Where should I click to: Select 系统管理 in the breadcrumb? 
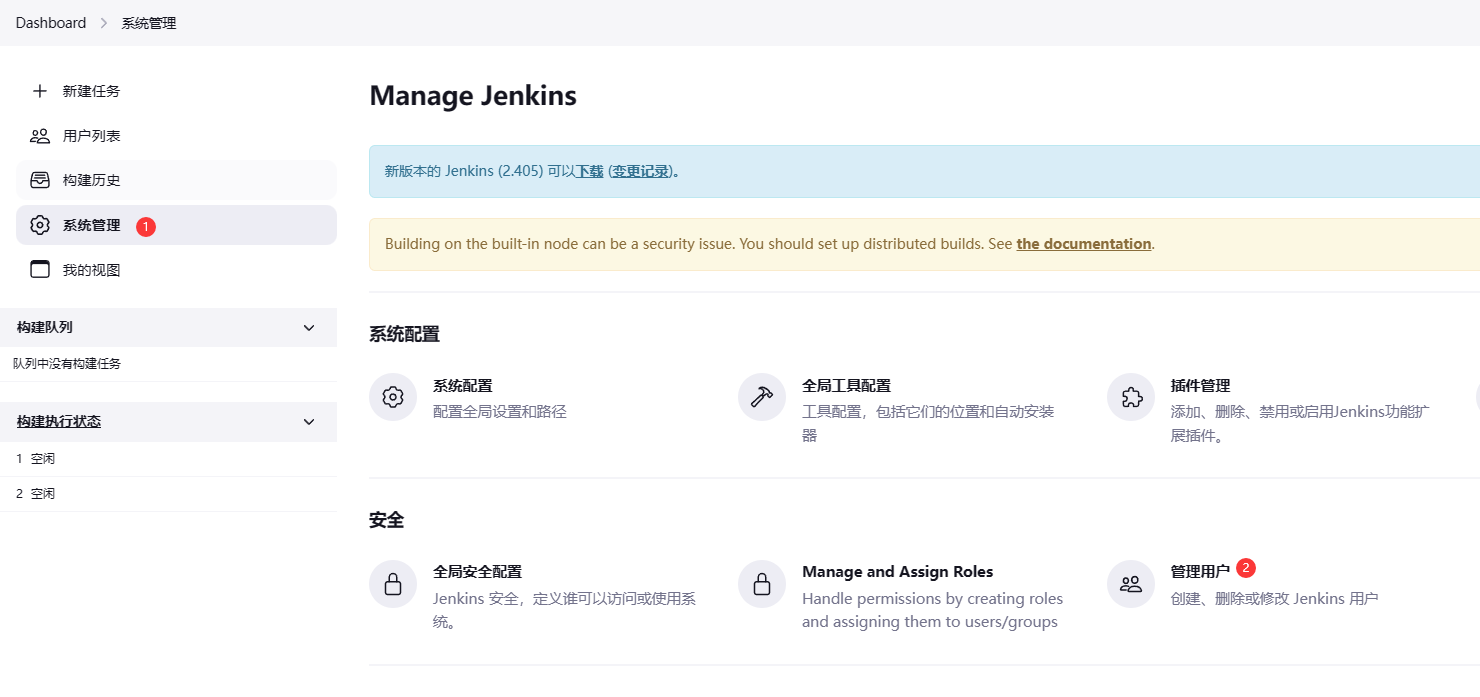coord(149,23)
